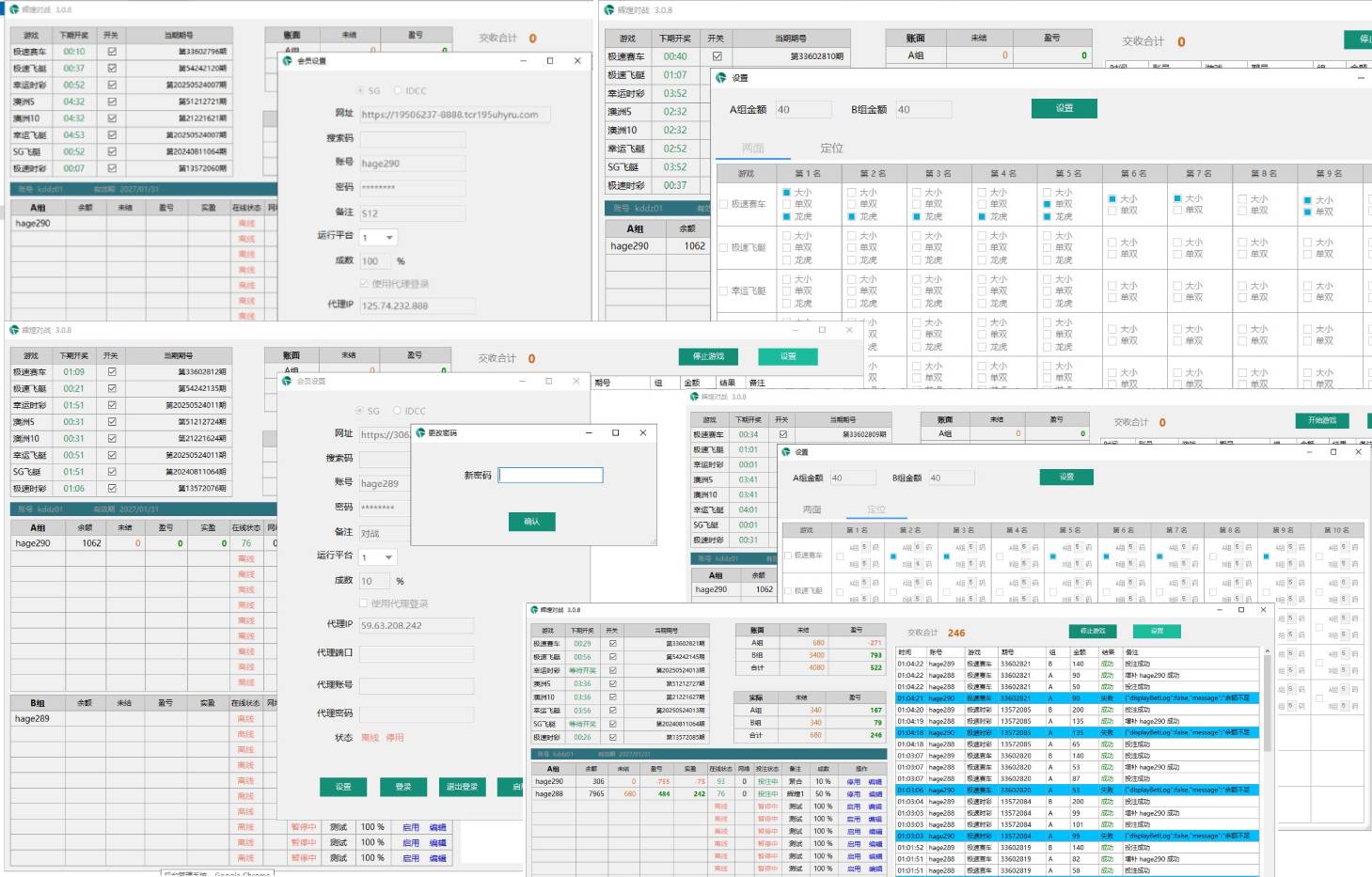Click logo of window showing 交收合计 246
The image size is (1372, 877).
click(534, 610)
